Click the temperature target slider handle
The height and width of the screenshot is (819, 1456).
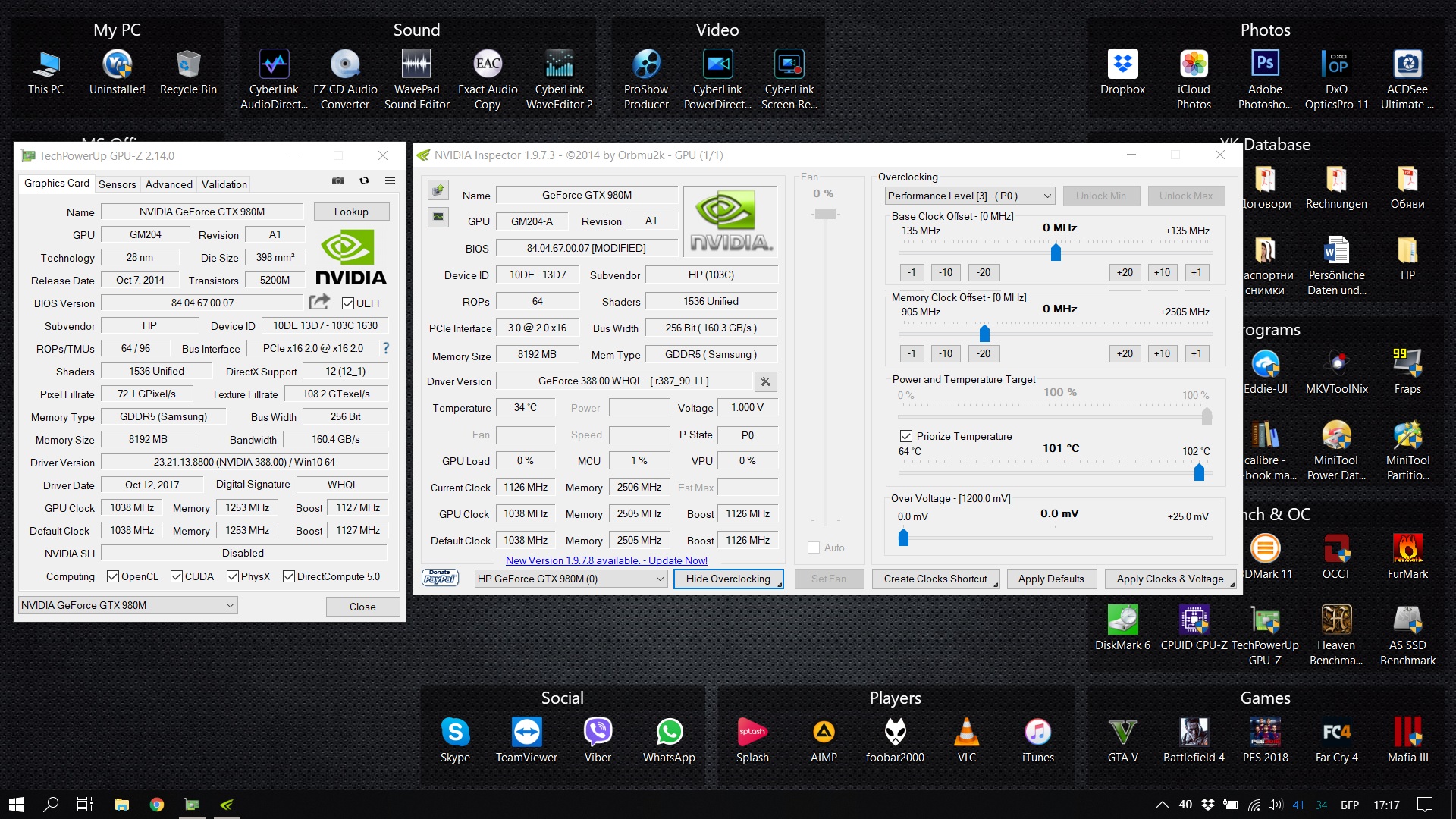tap(1198, 472)
